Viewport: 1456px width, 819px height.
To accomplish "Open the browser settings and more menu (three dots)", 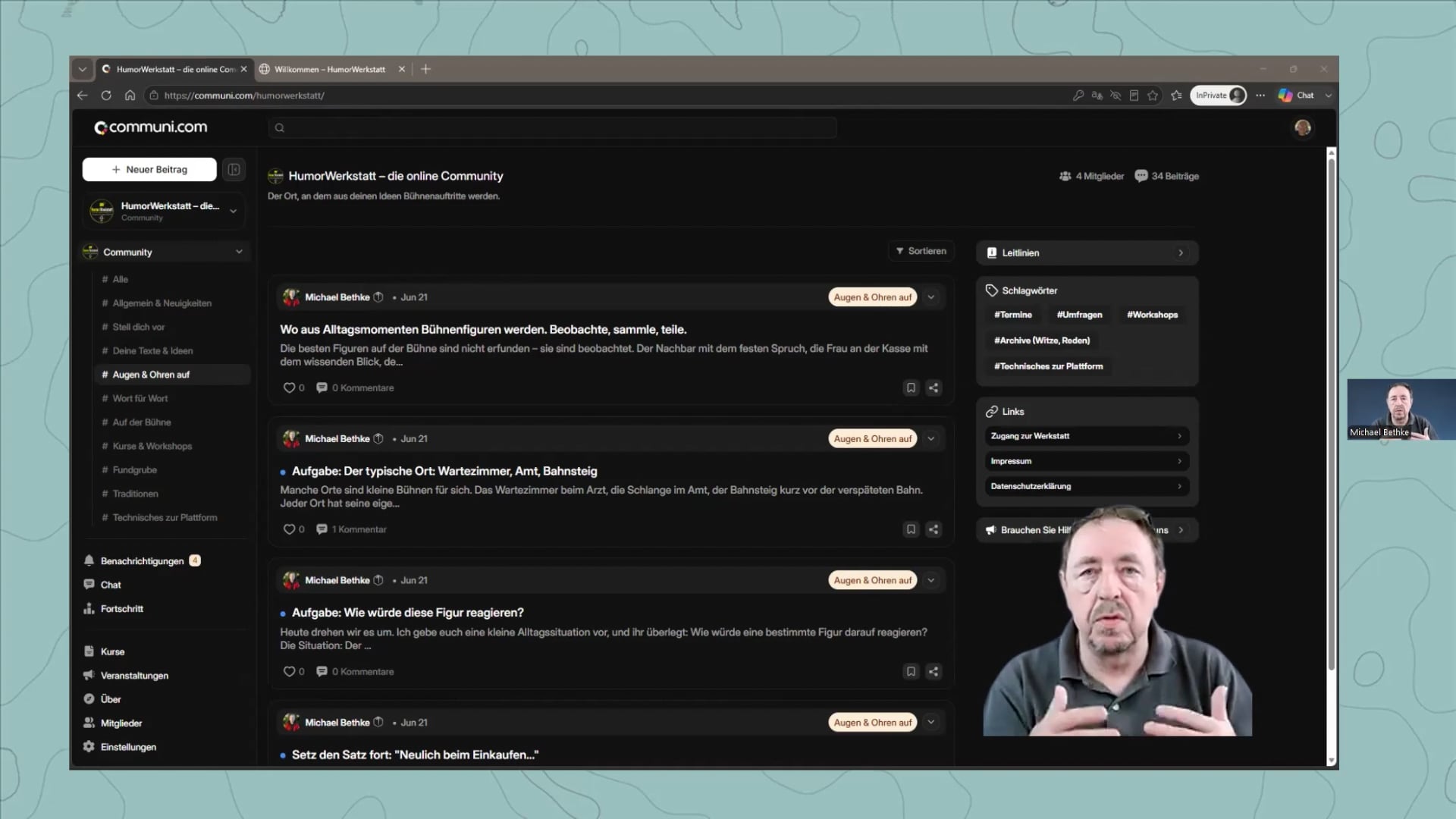I will point(1260,96).
